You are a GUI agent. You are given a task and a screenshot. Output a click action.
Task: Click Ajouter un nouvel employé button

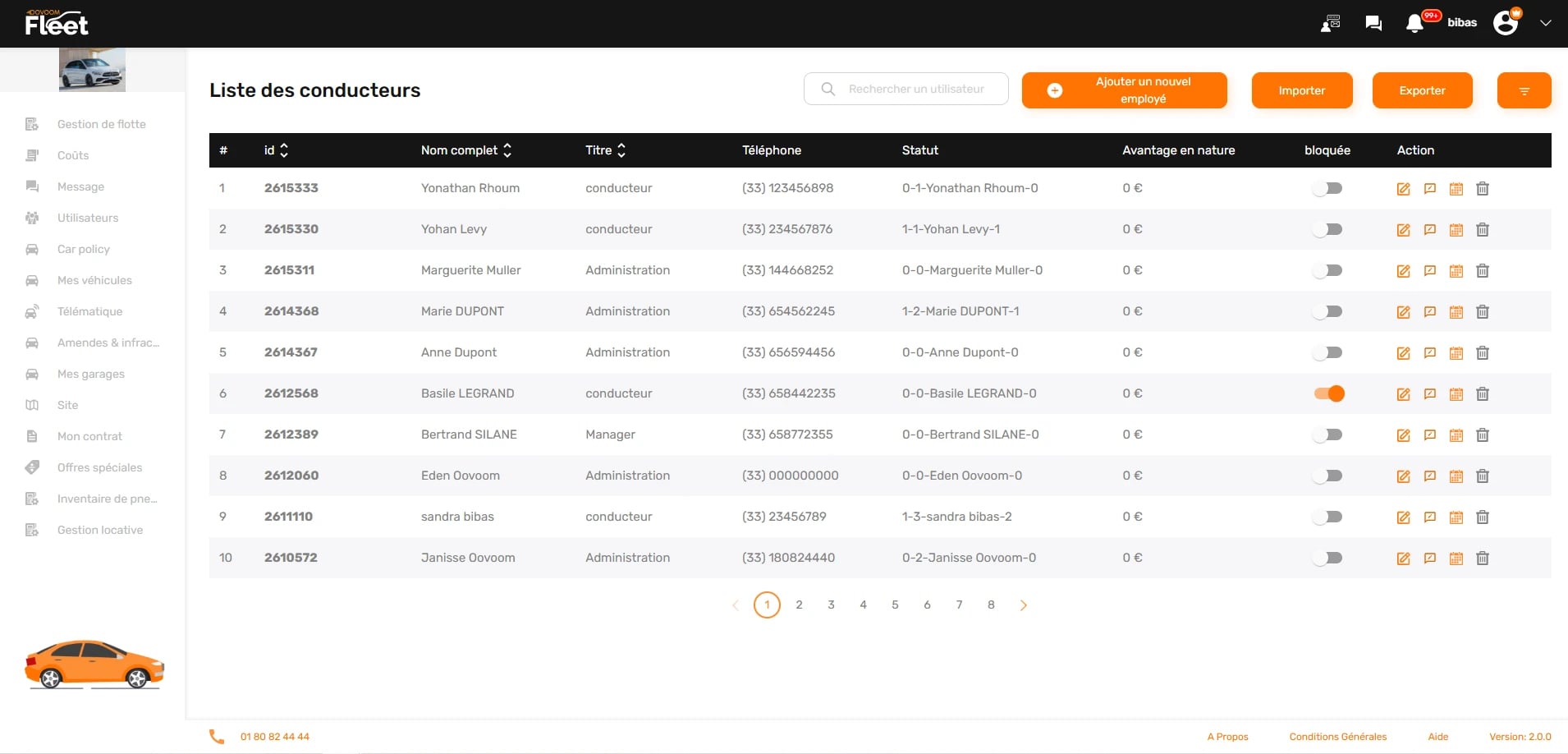pos(1124,90)
